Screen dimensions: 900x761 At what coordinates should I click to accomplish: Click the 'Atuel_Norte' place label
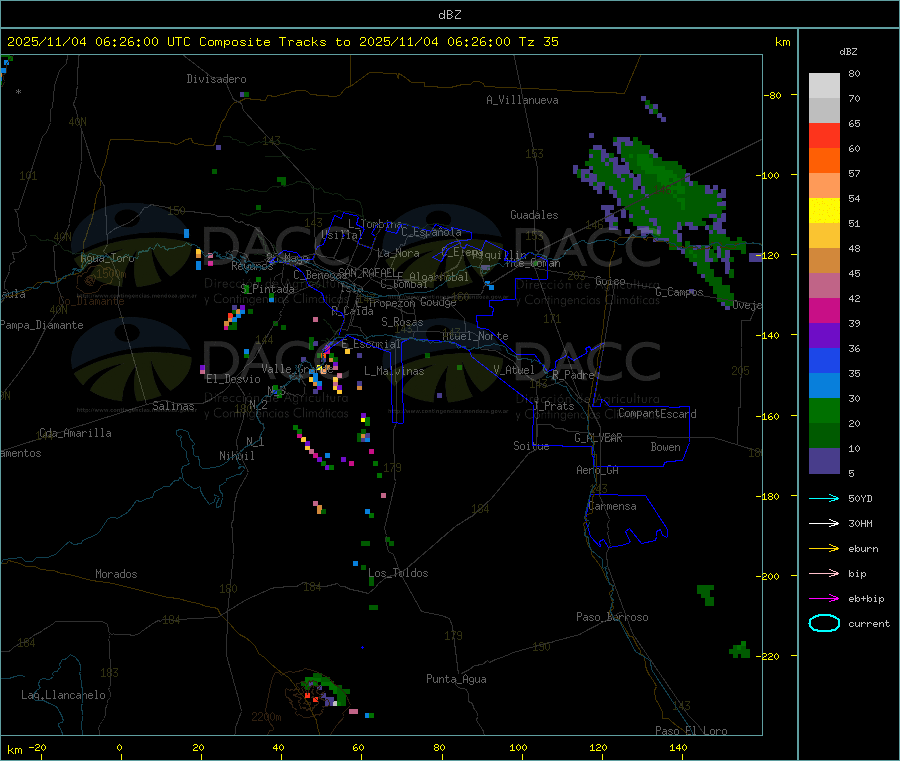pos(475,336)
